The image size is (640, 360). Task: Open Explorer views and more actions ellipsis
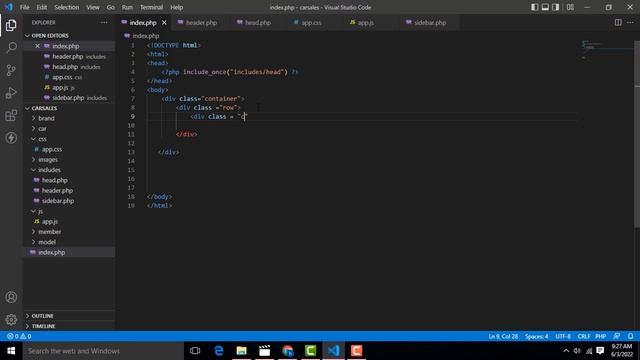coord(104,22)
